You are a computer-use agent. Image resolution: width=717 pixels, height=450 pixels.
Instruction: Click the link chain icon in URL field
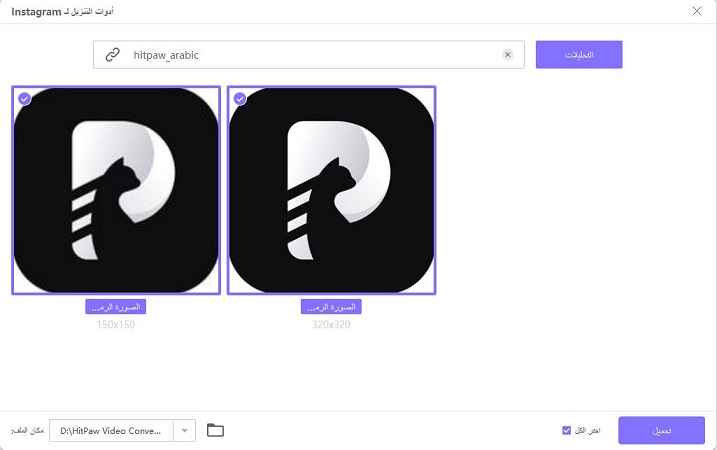tap(112, 55)
